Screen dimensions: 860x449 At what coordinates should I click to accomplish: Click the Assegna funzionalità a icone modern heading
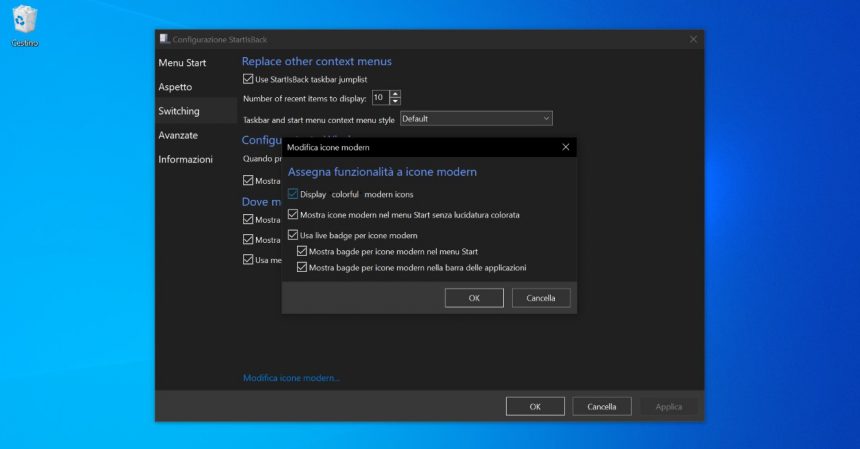tap(382, 172)
